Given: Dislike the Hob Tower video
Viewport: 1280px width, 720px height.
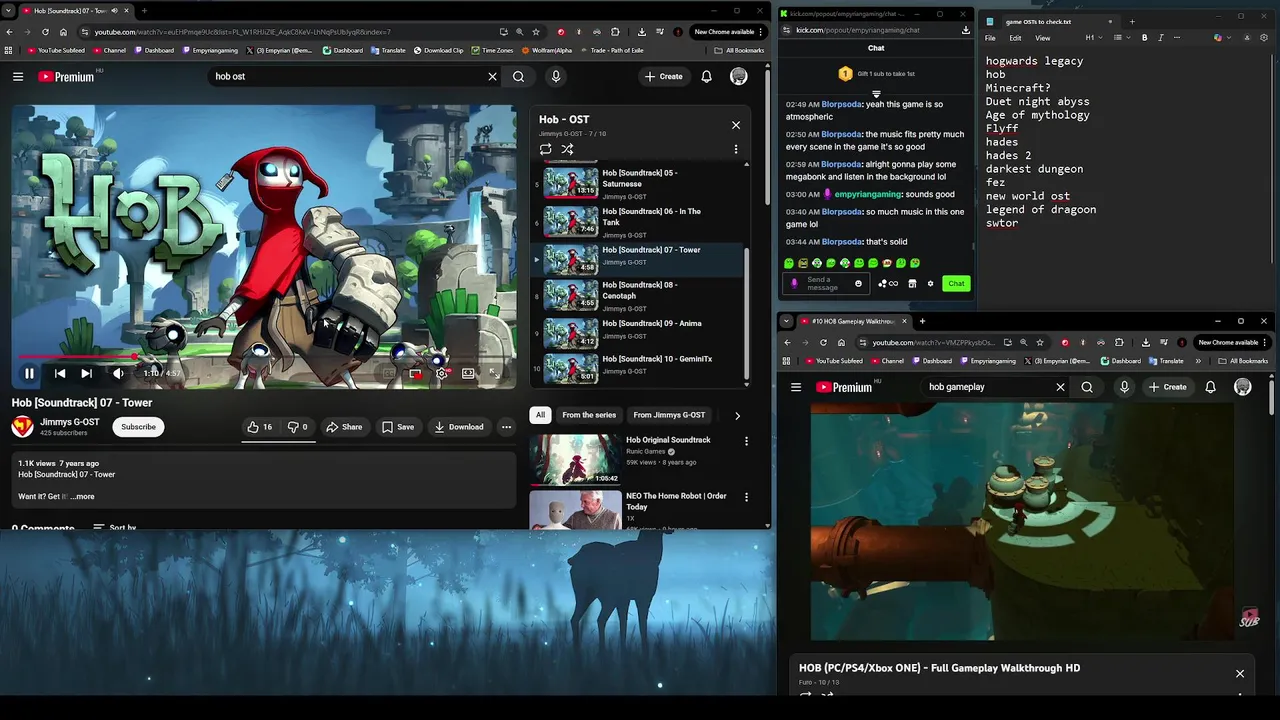Looking at the screenshot, I should pyautogui.click(x=298, y=427).
